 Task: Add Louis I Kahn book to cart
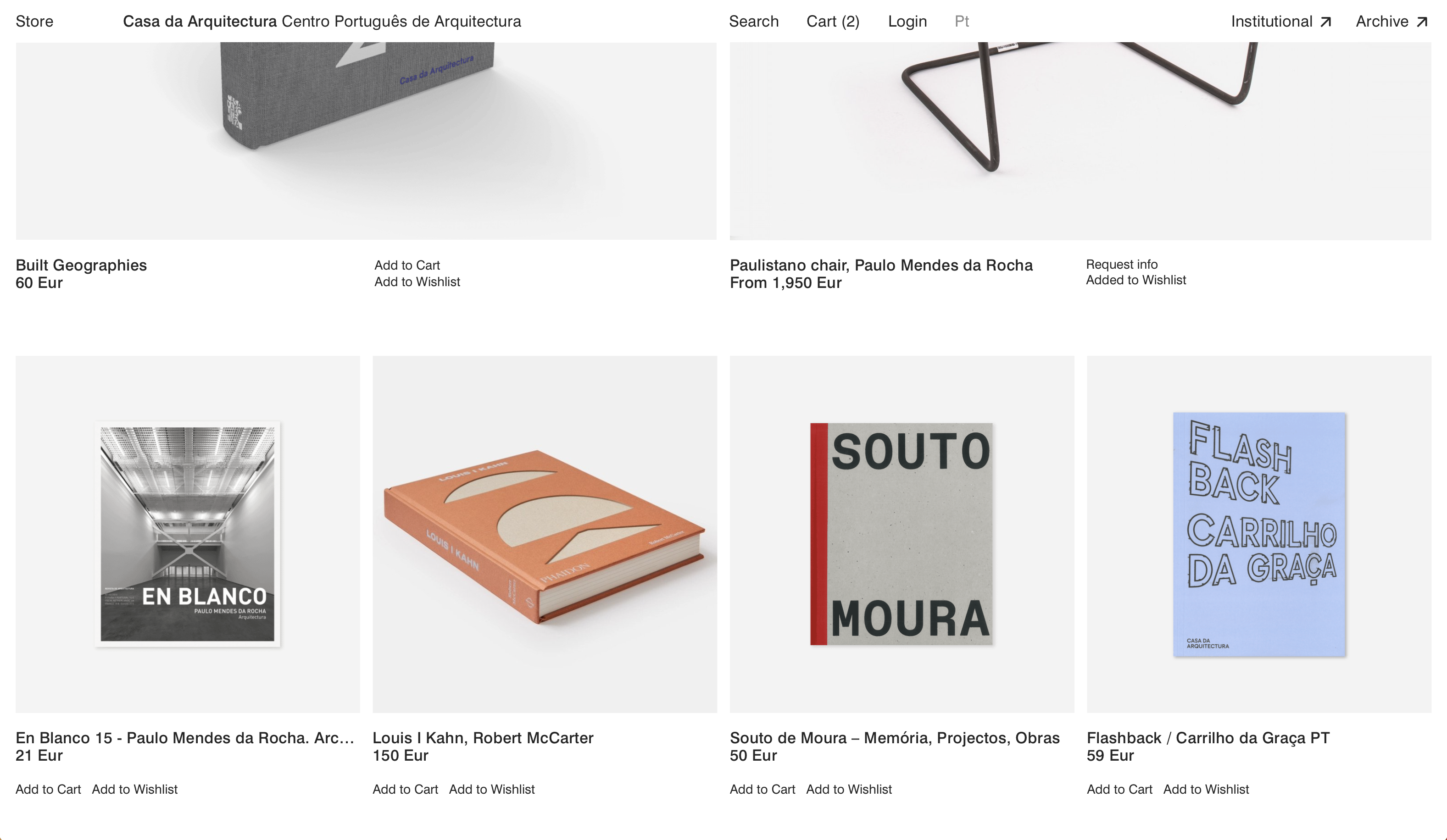tap(406, 790)
